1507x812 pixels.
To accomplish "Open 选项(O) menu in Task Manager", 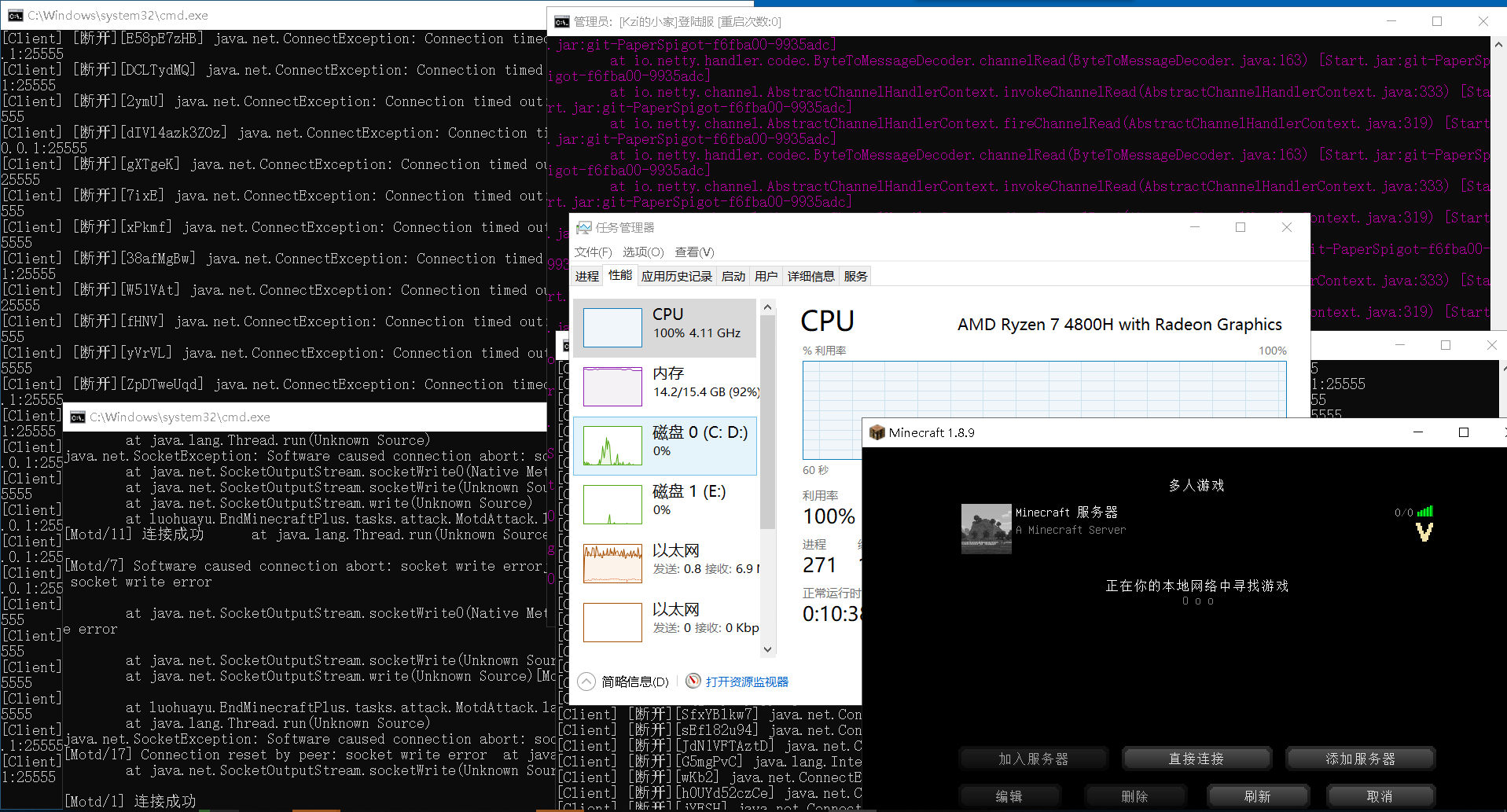I will click(643, 252).
